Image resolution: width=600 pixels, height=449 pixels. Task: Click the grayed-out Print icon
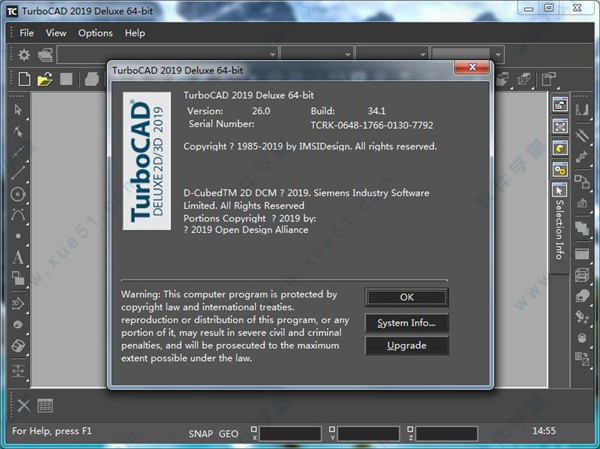pos(91,79)
